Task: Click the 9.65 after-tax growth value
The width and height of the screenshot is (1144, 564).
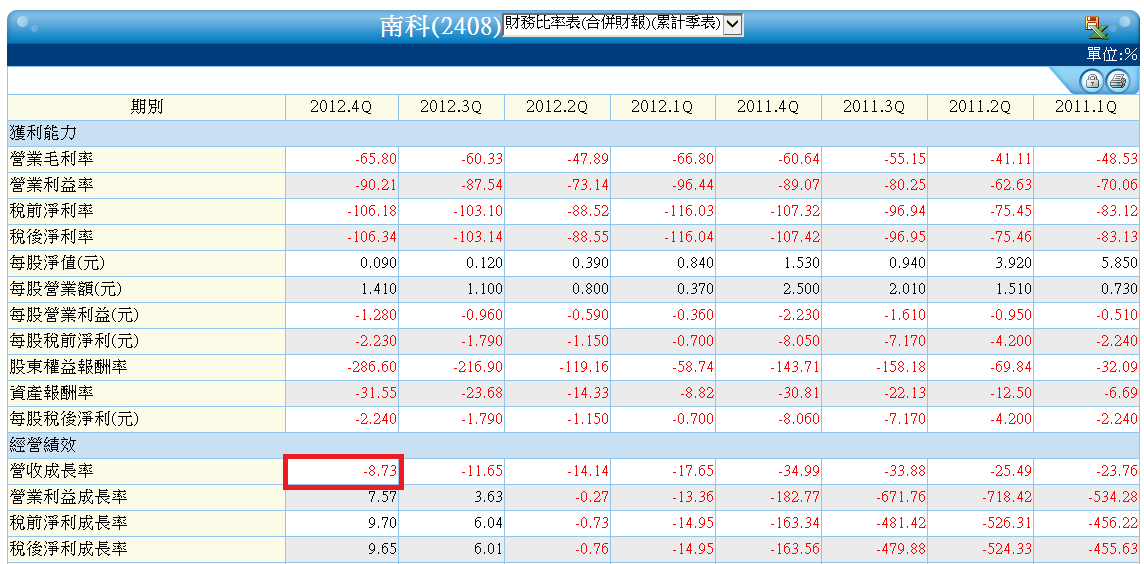Action: pyautogui.click(x=383, y=549)
